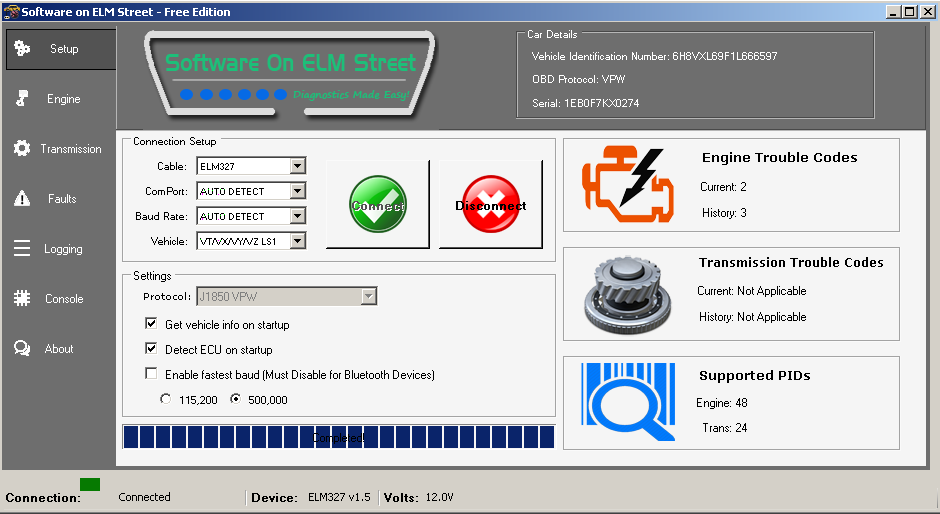
Task: Click the ELM327 cable combo box
Action: (251, 166)
